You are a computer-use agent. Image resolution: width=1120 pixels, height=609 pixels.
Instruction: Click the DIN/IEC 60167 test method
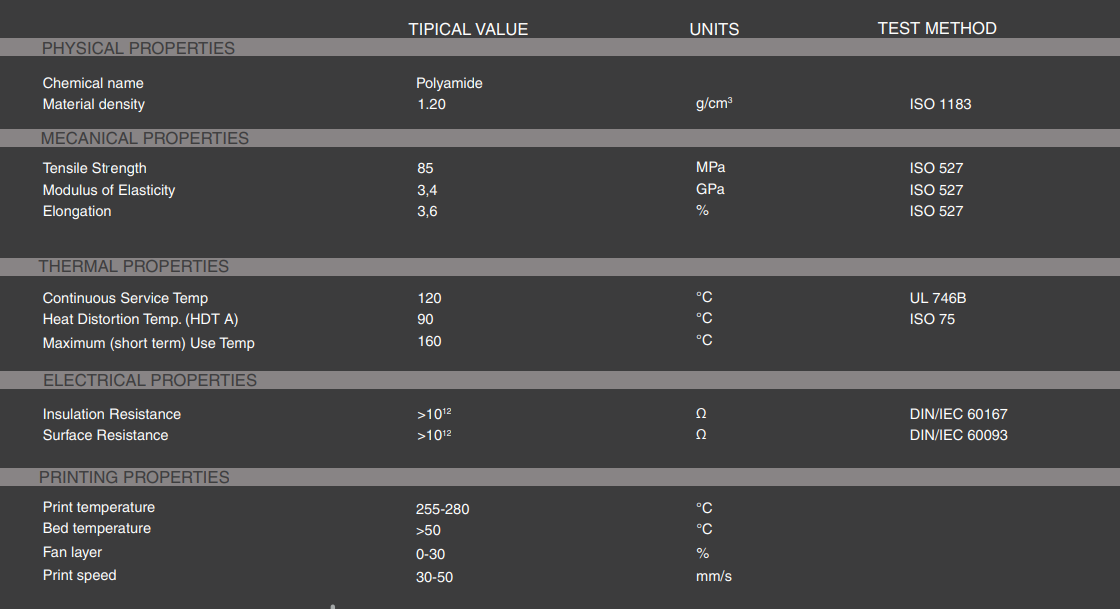958,414
